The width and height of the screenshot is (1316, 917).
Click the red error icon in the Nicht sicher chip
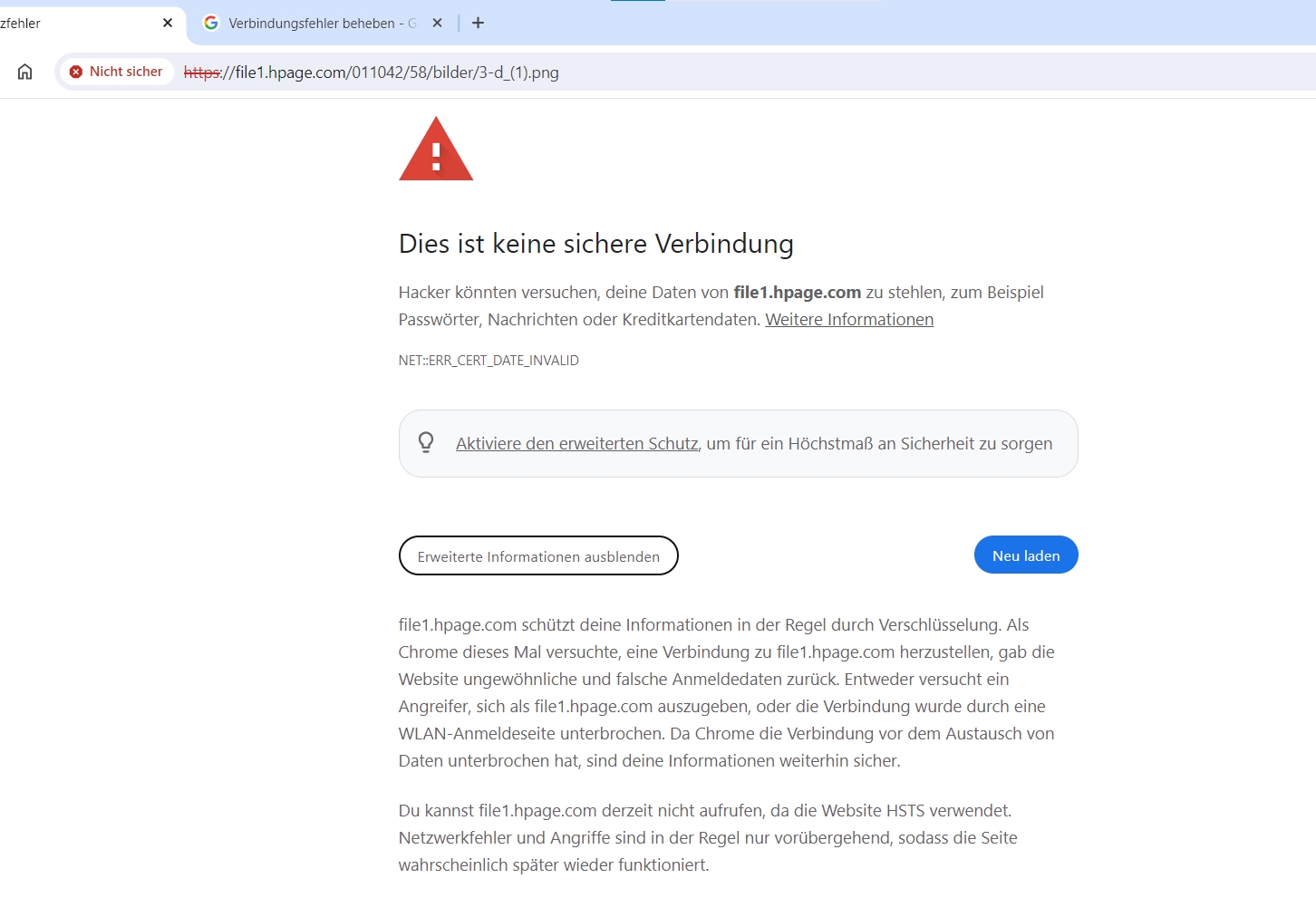click(x=76, y=72)
